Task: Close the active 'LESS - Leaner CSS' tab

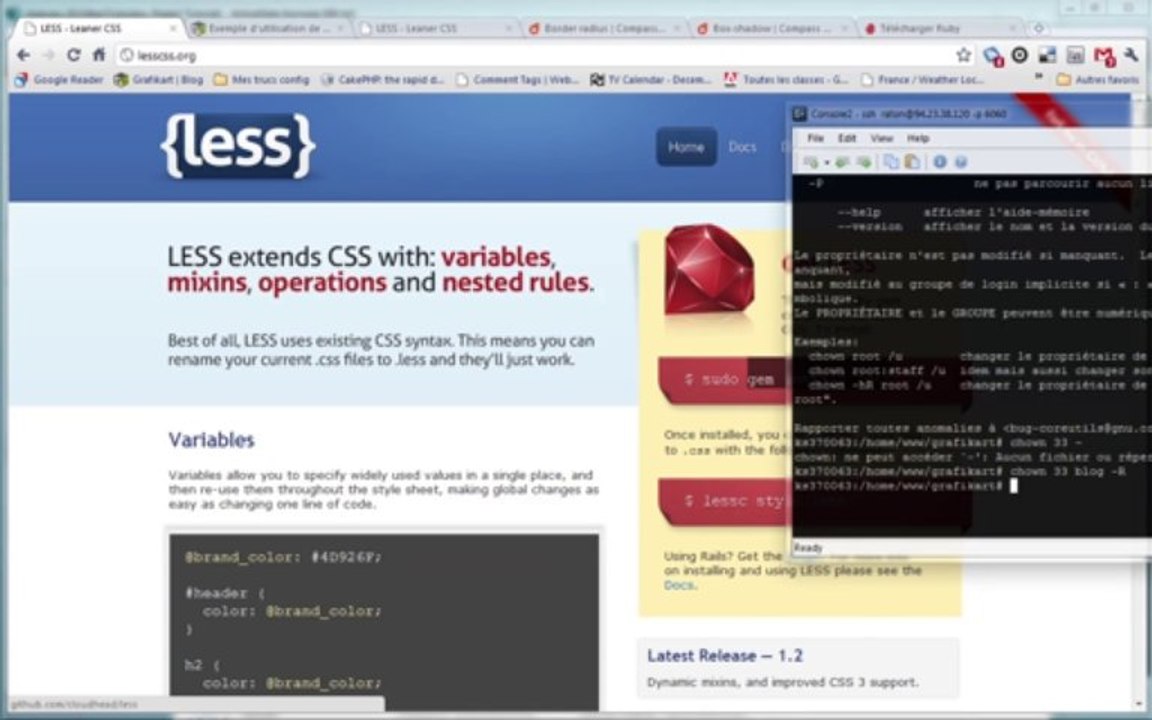Action: 174,29
